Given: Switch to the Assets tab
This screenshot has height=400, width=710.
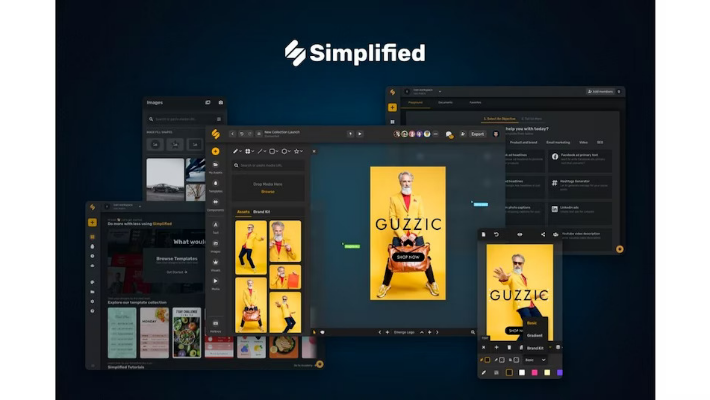Looking at the screenshot, I should coord(243,212).
